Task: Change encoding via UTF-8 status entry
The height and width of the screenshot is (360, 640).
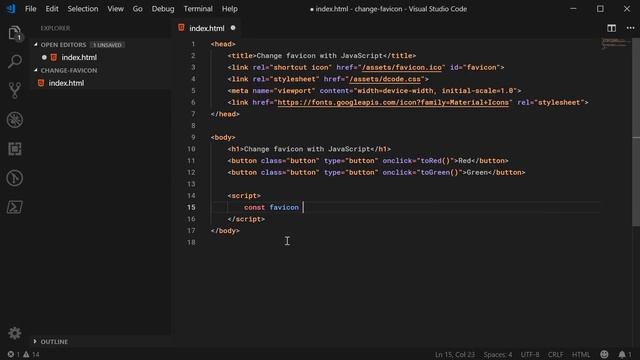Action: 530,354
